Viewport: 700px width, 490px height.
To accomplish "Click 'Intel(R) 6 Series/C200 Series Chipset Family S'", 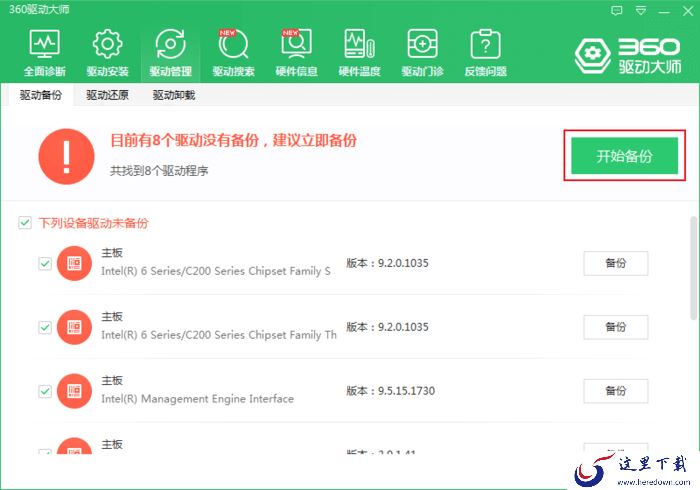I will (216, 271).
